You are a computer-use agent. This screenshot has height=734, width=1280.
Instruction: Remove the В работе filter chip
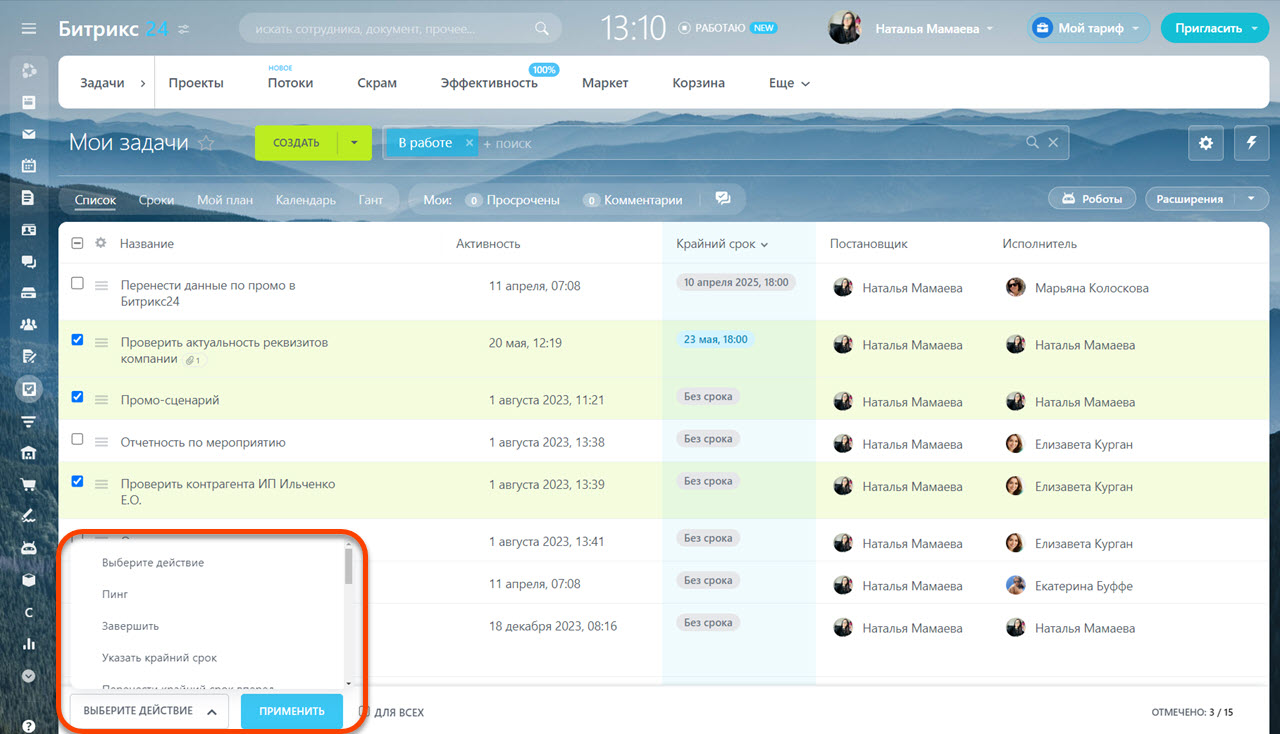(469, 143)
